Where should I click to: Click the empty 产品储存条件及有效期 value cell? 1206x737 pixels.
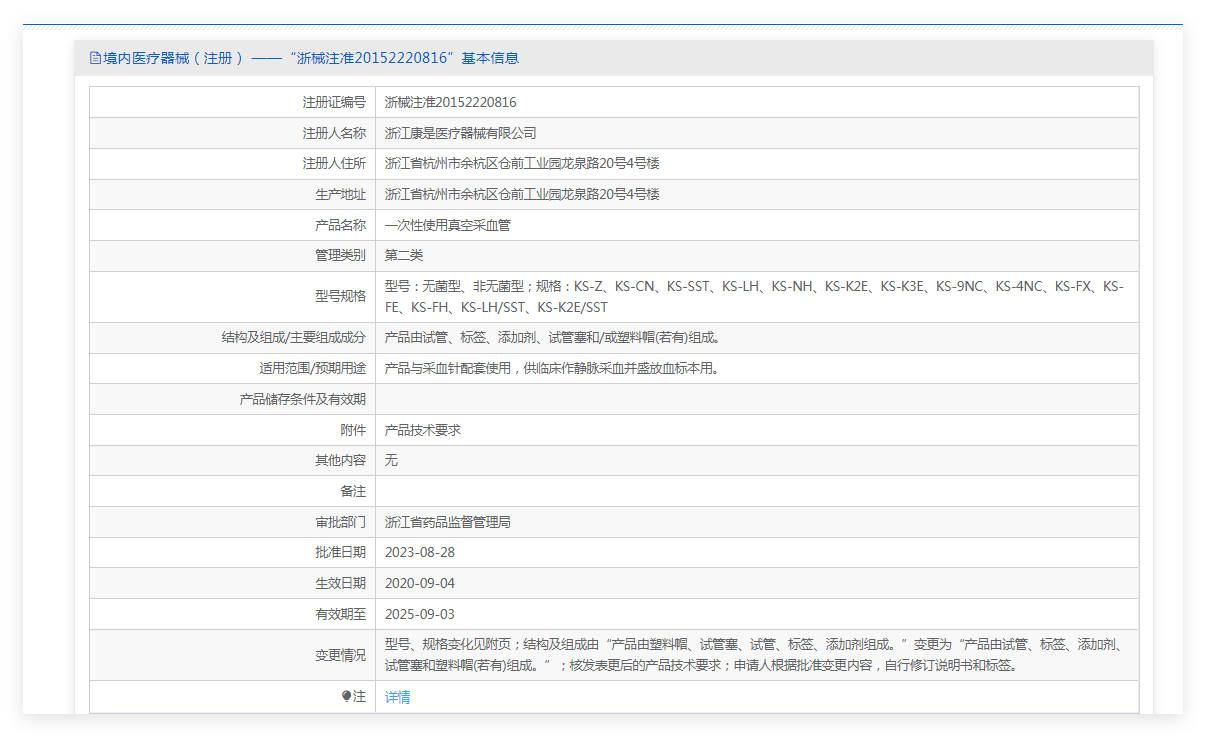[x=756, y=399]
